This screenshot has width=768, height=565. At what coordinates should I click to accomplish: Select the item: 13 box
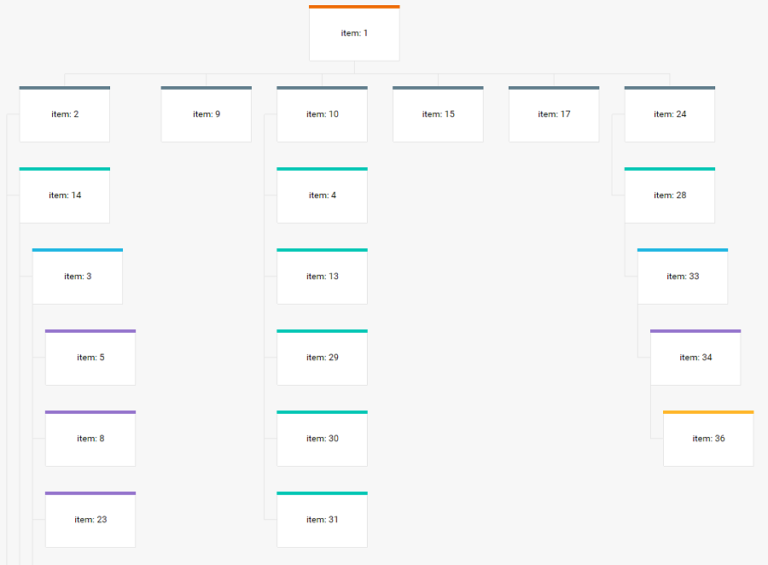click(322, 276)
